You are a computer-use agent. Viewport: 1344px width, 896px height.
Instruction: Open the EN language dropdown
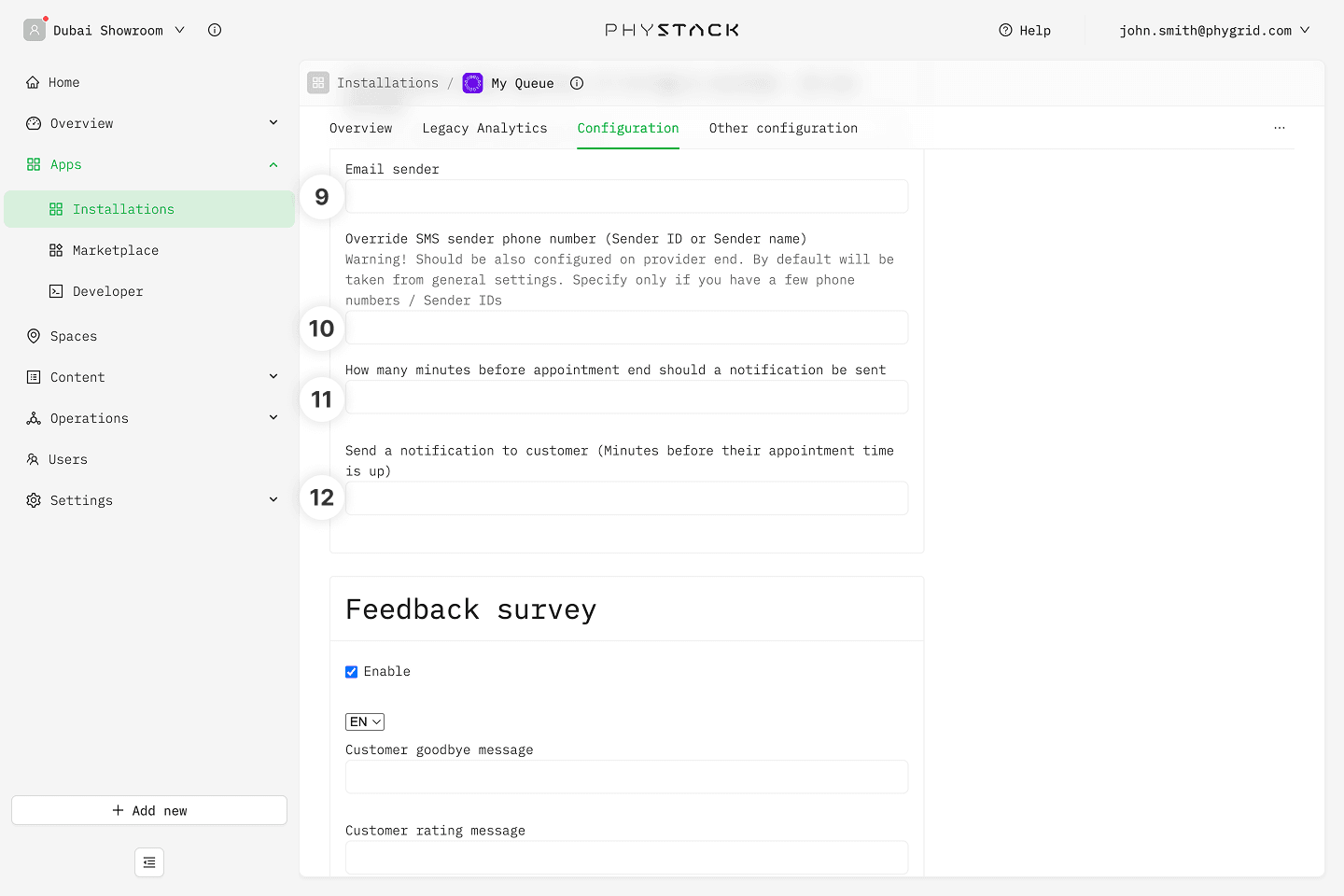tap(365, 721)
